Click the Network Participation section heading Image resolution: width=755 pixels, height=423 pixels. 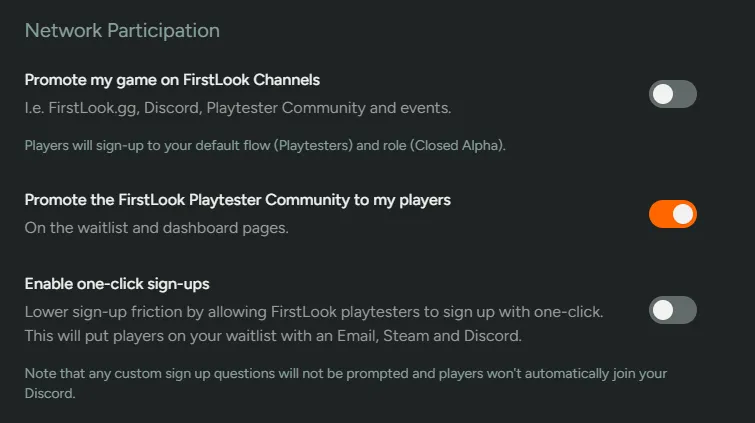122,31
